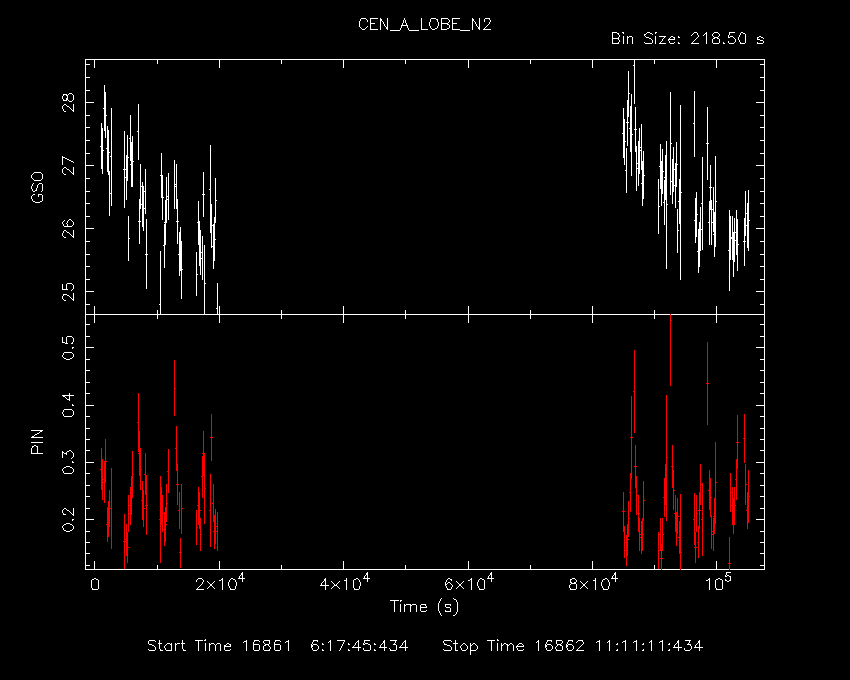Click the x-axis tick label 0

click(x=95, y=585)
